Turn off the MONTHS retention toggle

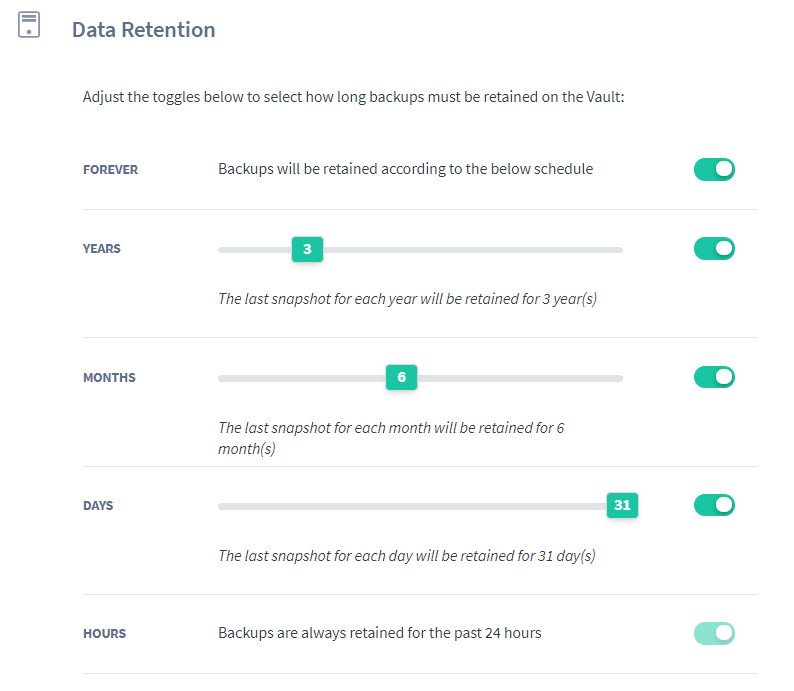(x=714, y=377)
